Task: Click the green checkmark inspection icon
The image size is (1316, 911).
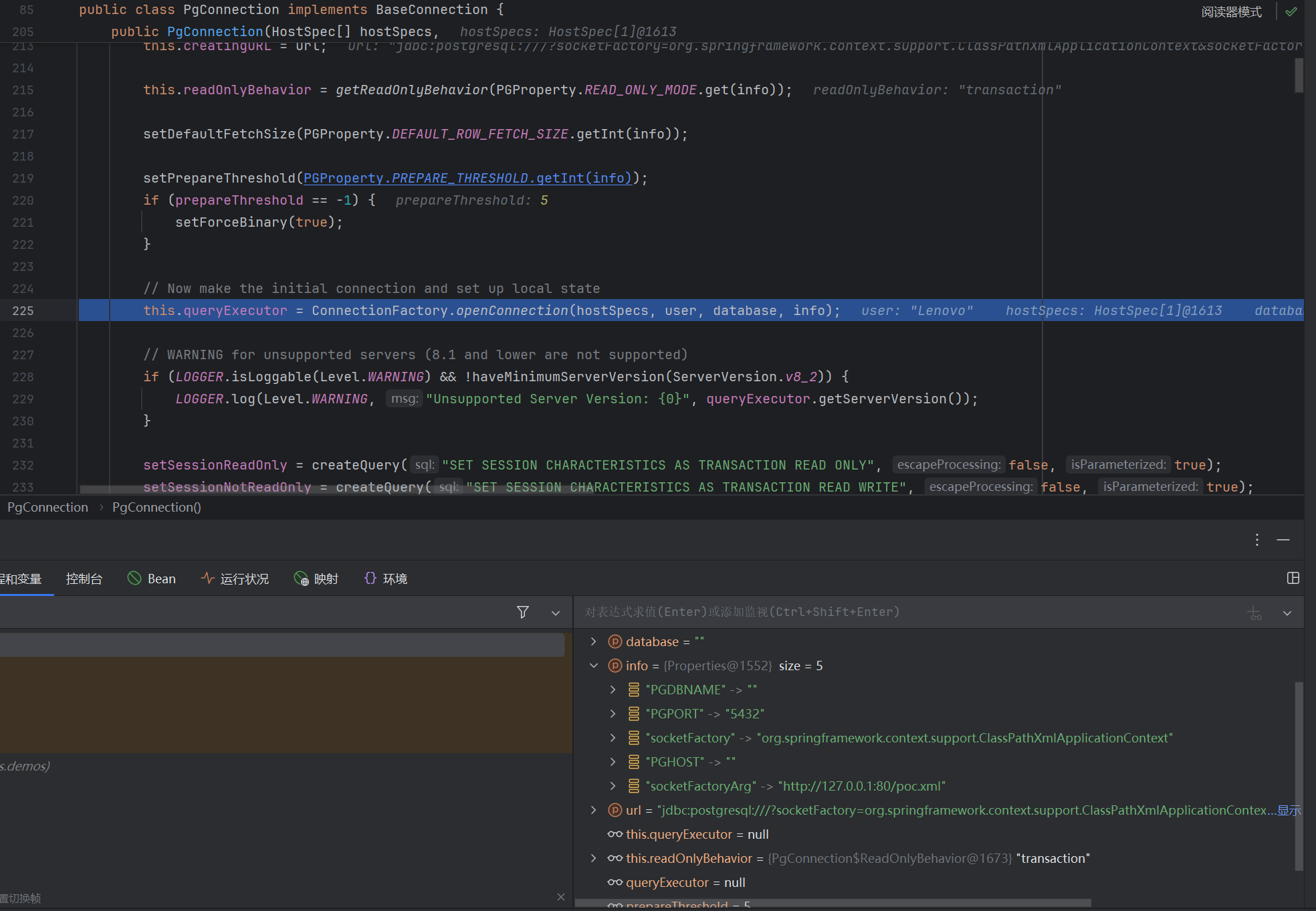Action: pyautogui.click(x=1291, y=11)
